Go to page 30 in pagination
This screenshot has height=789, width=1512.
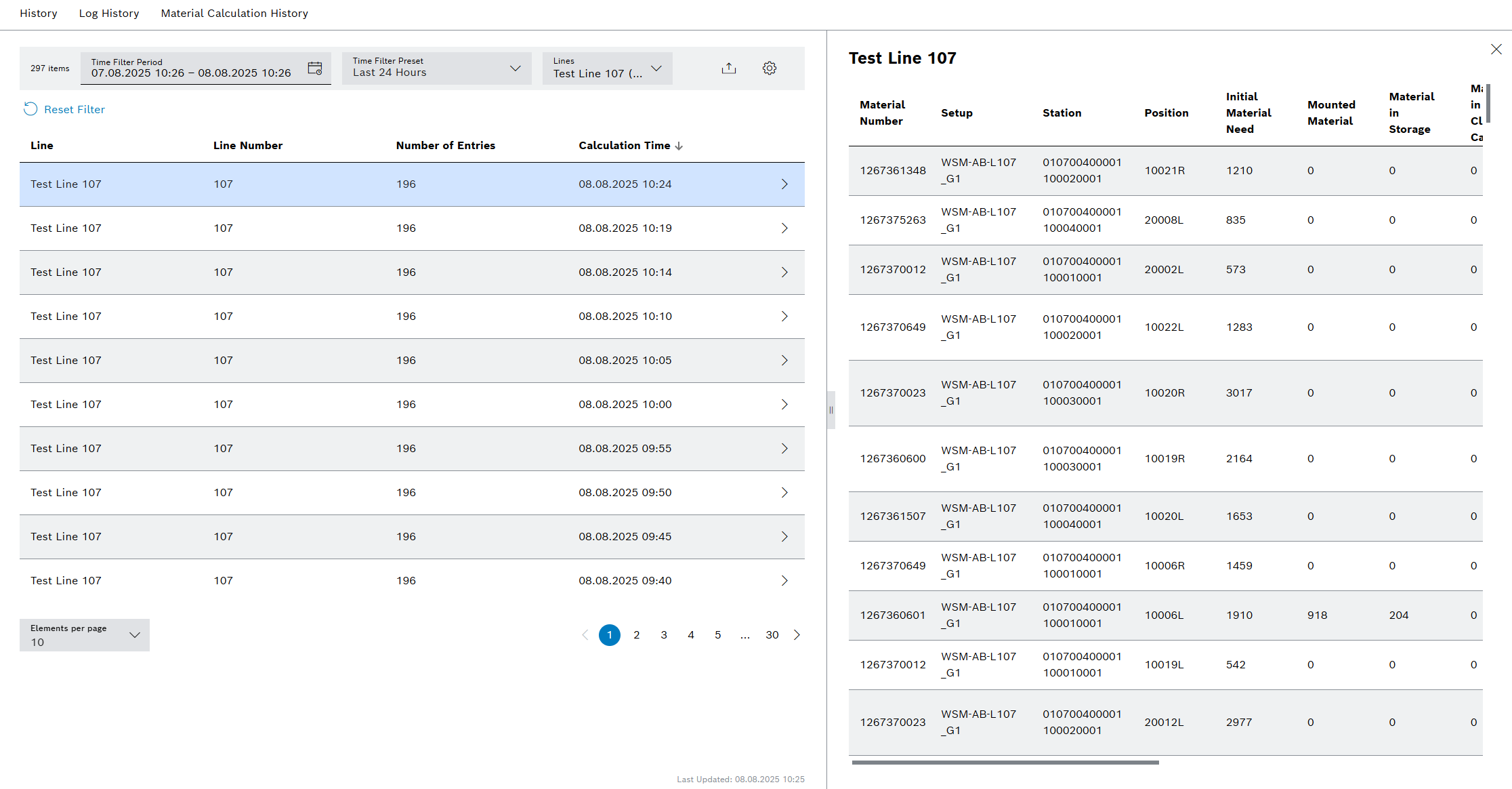772,635
